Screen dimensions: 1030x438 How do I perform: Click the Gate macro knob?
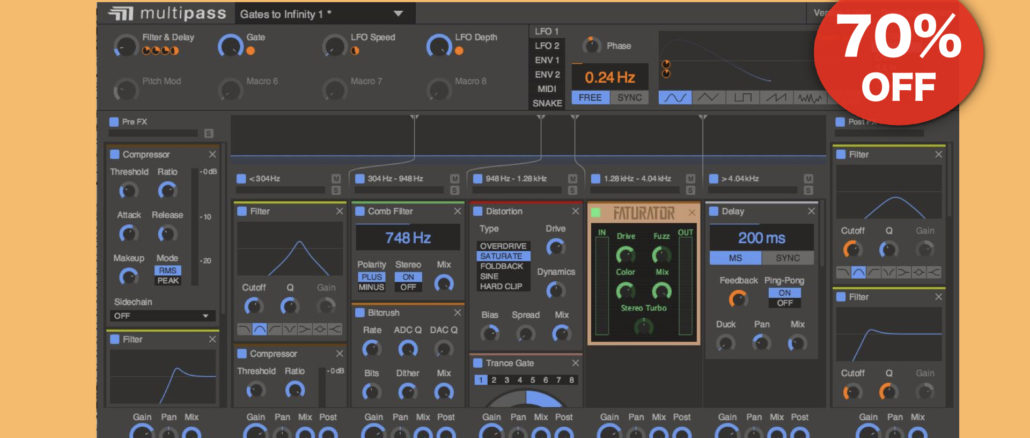pyautogui.click(x=230, y=45)
